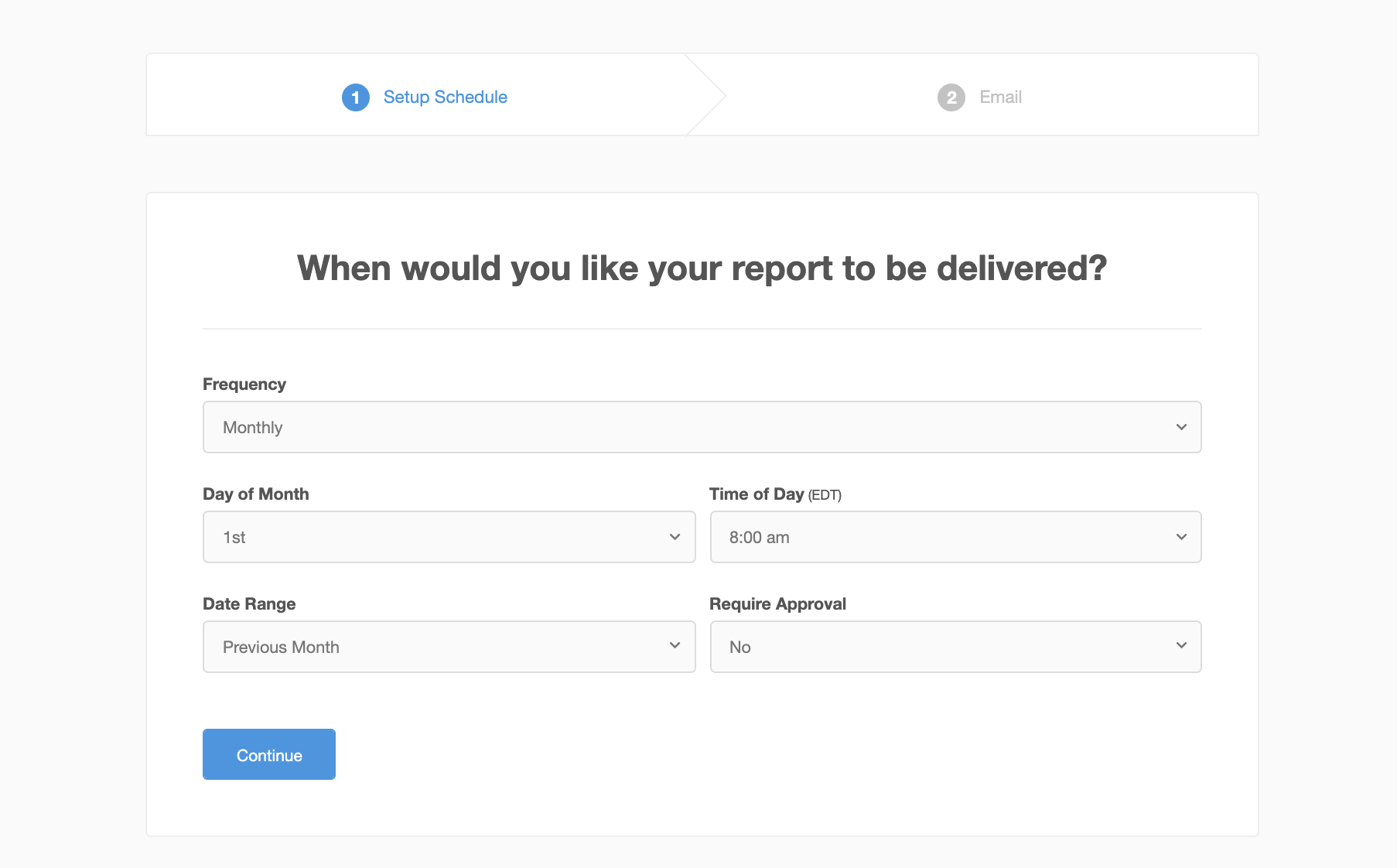This screenshot has height=868, width=1397.
Task: Open the Frequency dropdown showing Monthly
Action: [x=702, y=427]
